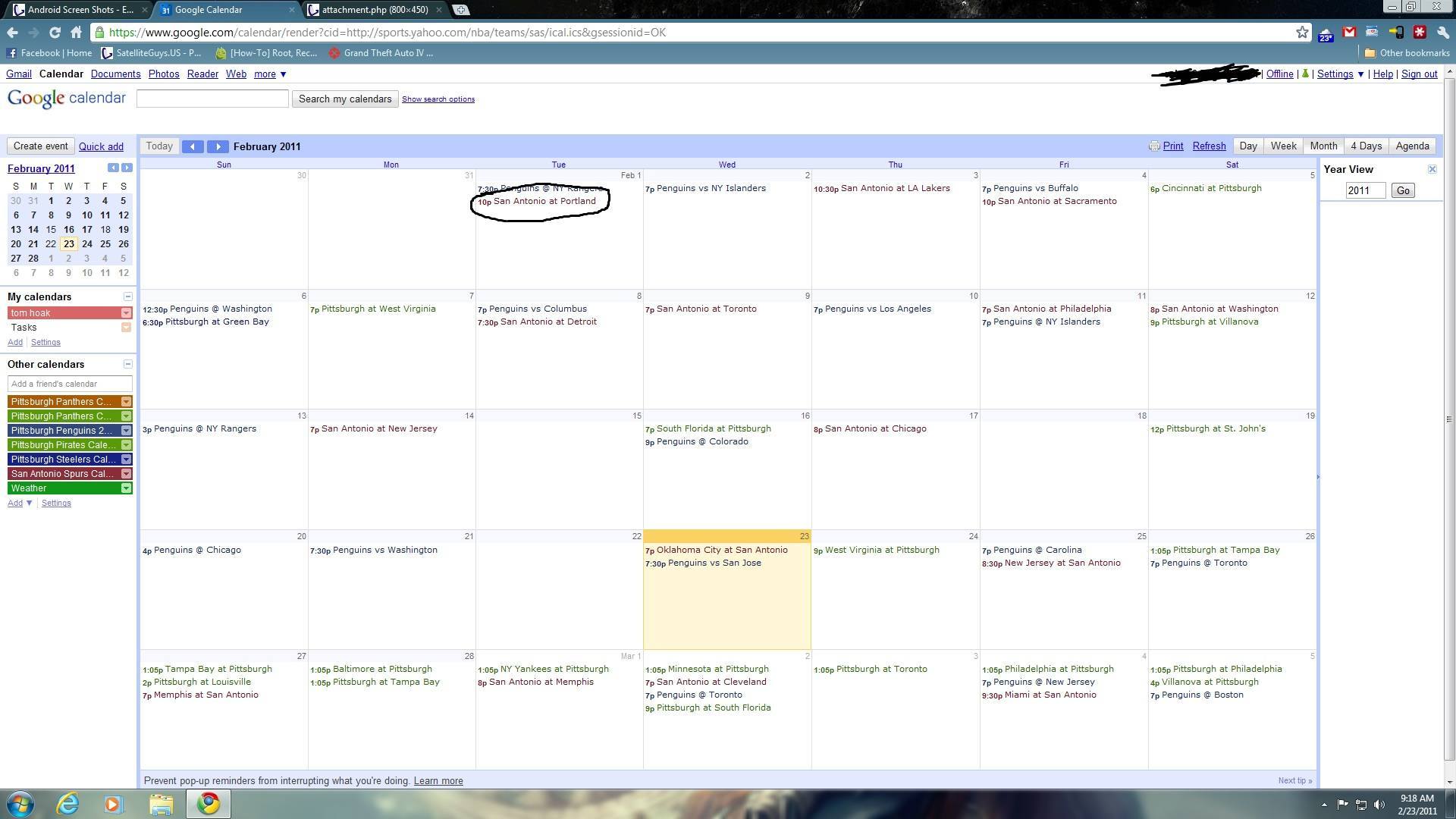Click the send-to-phone extension icon
1456x819 pixels.
click(x=1396, y=33)
